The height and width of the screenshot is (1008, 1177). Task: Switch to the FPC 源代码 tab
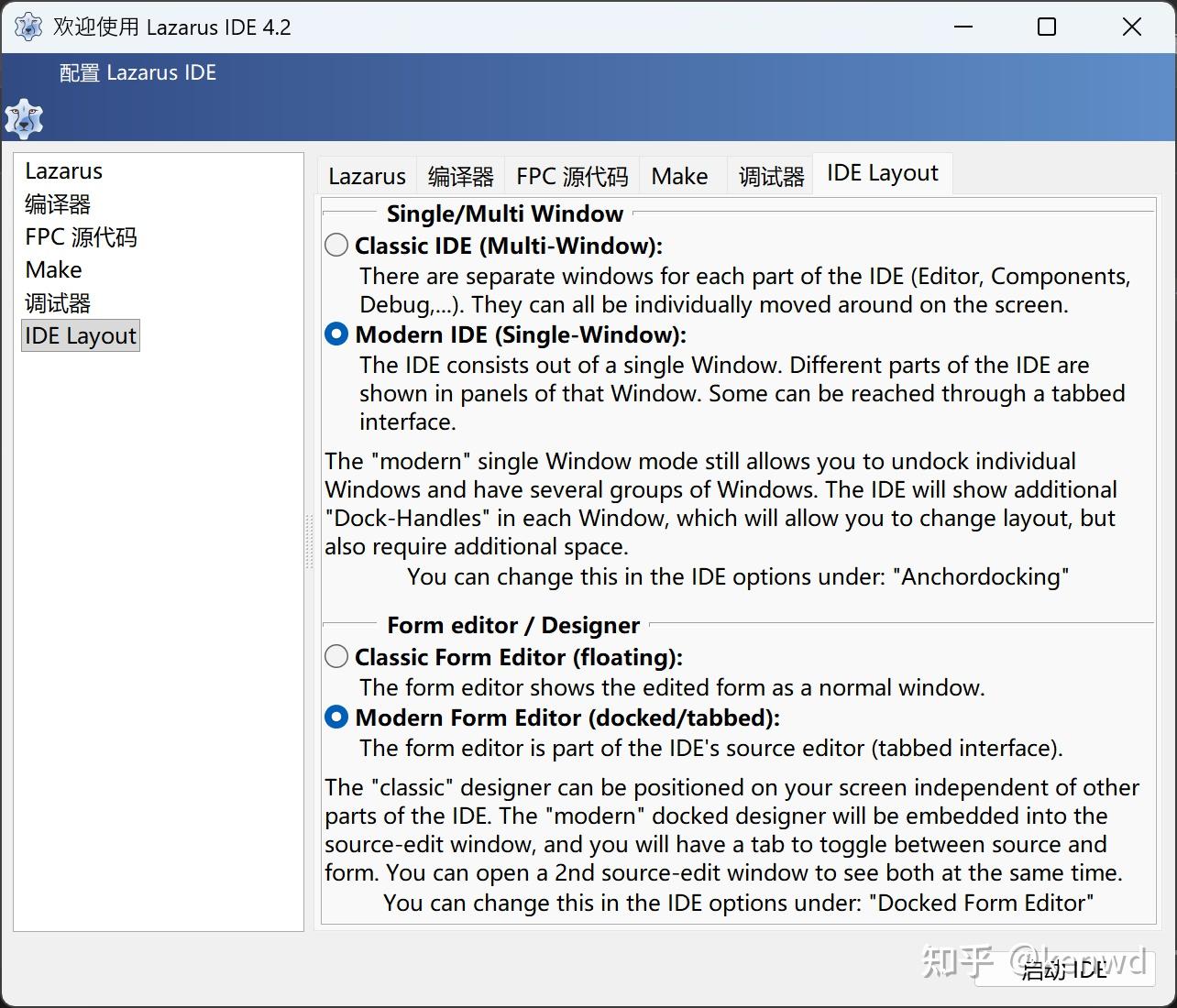(x=572, y=176)
